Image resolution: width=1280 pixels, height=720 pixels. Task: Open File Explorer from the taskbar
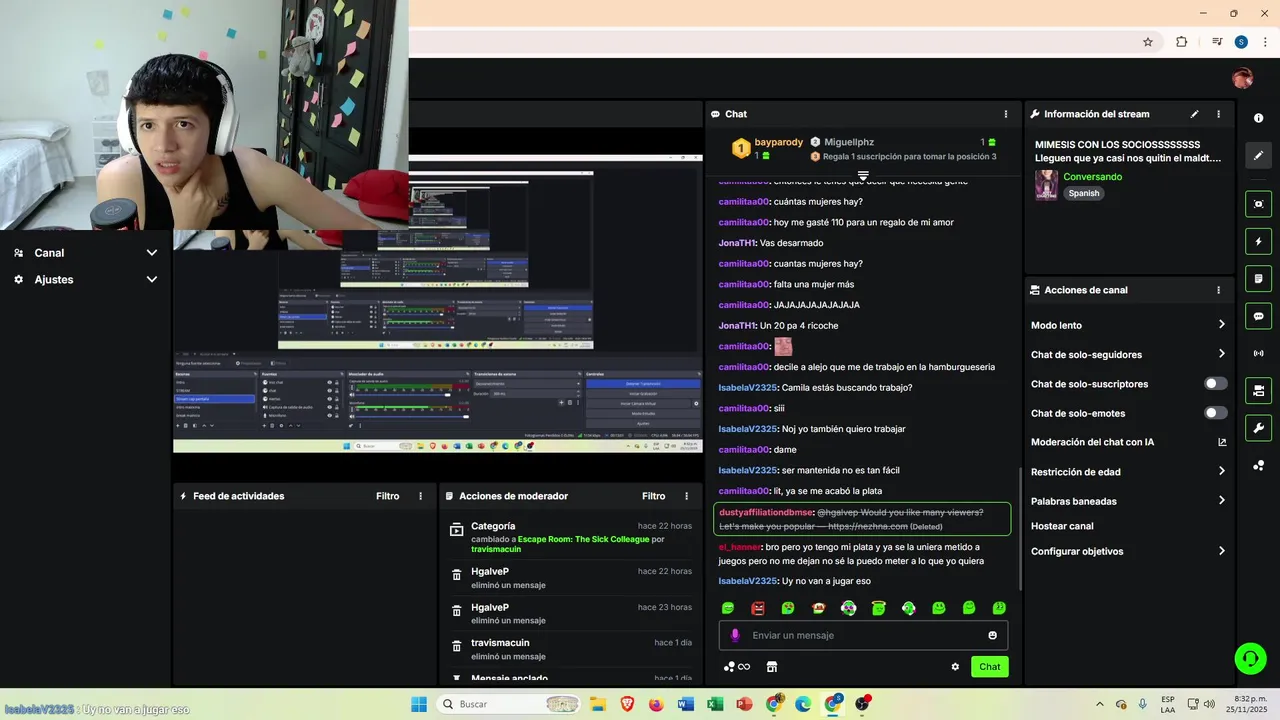pos(597,704)
